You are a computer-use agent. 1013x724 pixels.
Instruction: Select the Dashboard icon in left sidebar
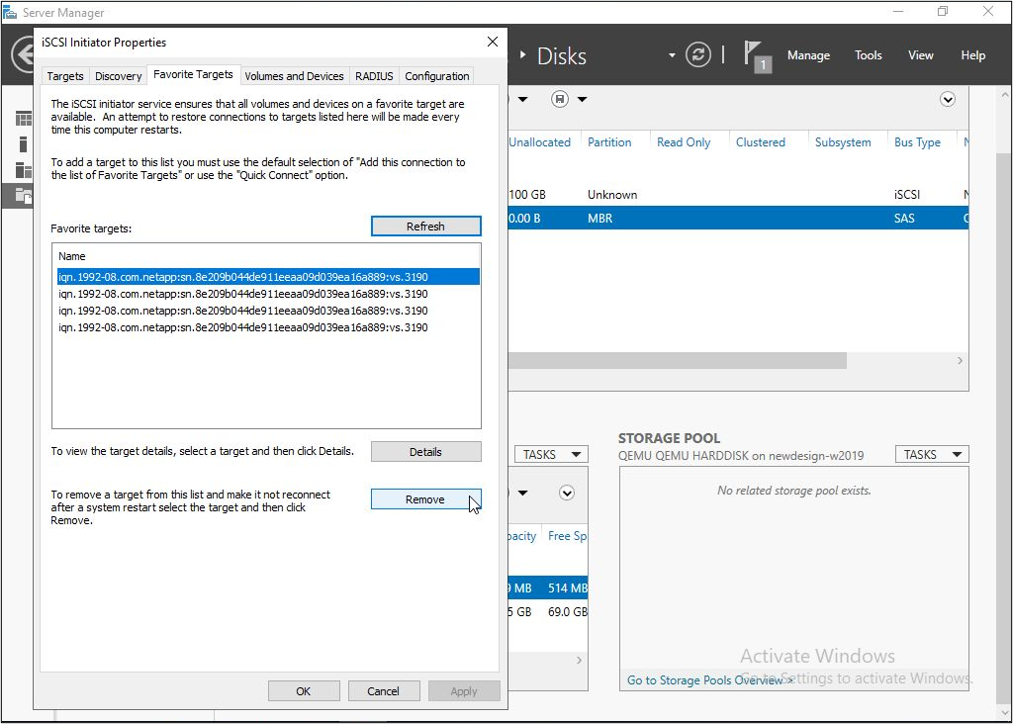tap(22, 119)
